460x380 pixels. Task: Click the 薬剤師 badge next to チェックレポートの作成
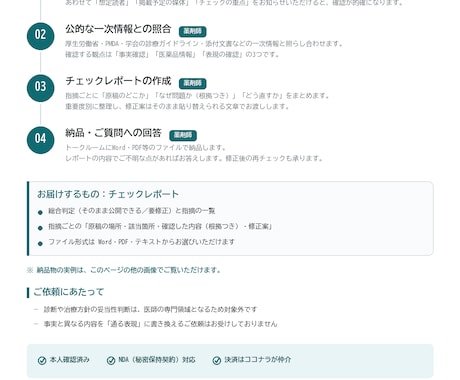tap(193, 83)
